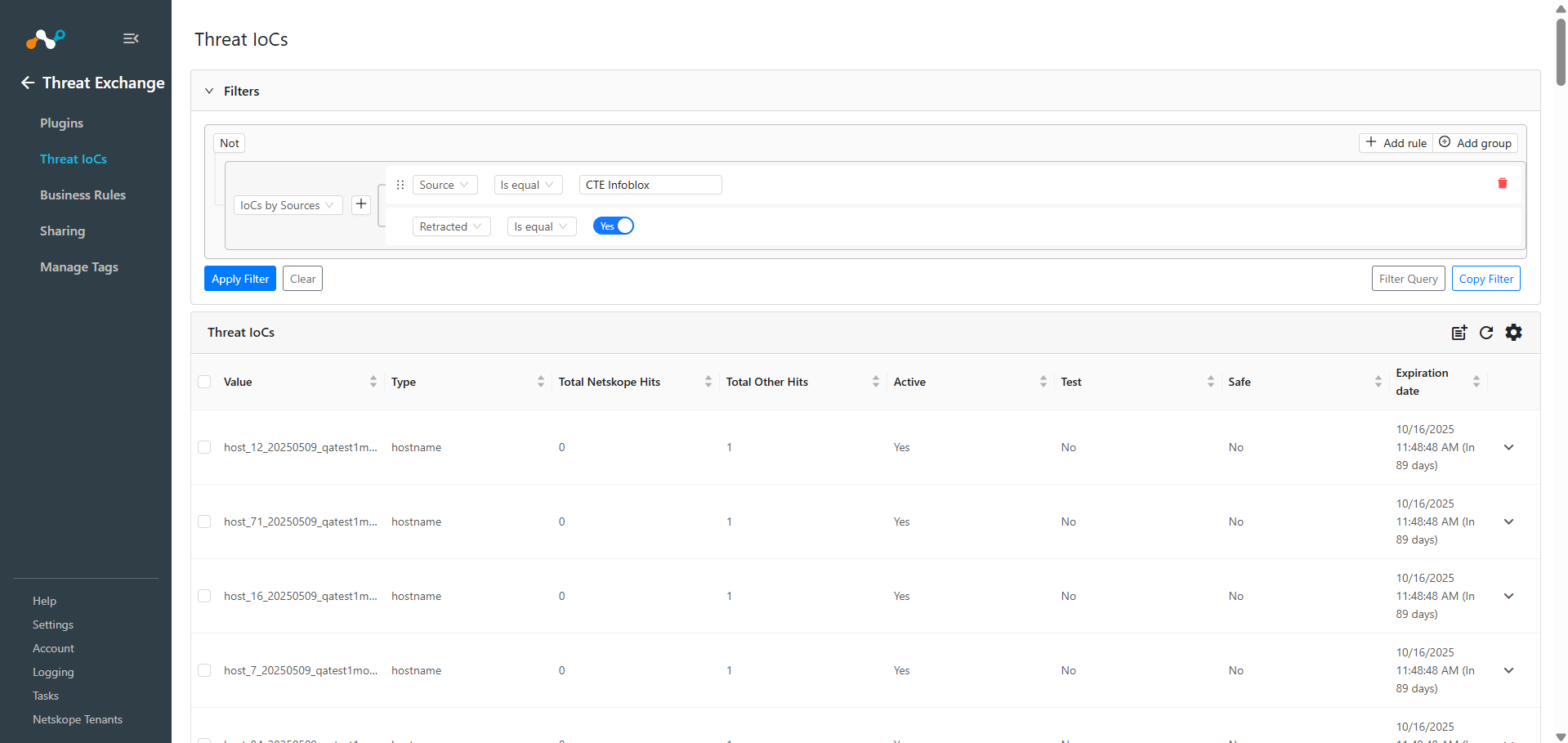This screenshot has width=1568, height=743.
Task: Open Business Rules in the sidebar
Action: click(x=83, y=195)
